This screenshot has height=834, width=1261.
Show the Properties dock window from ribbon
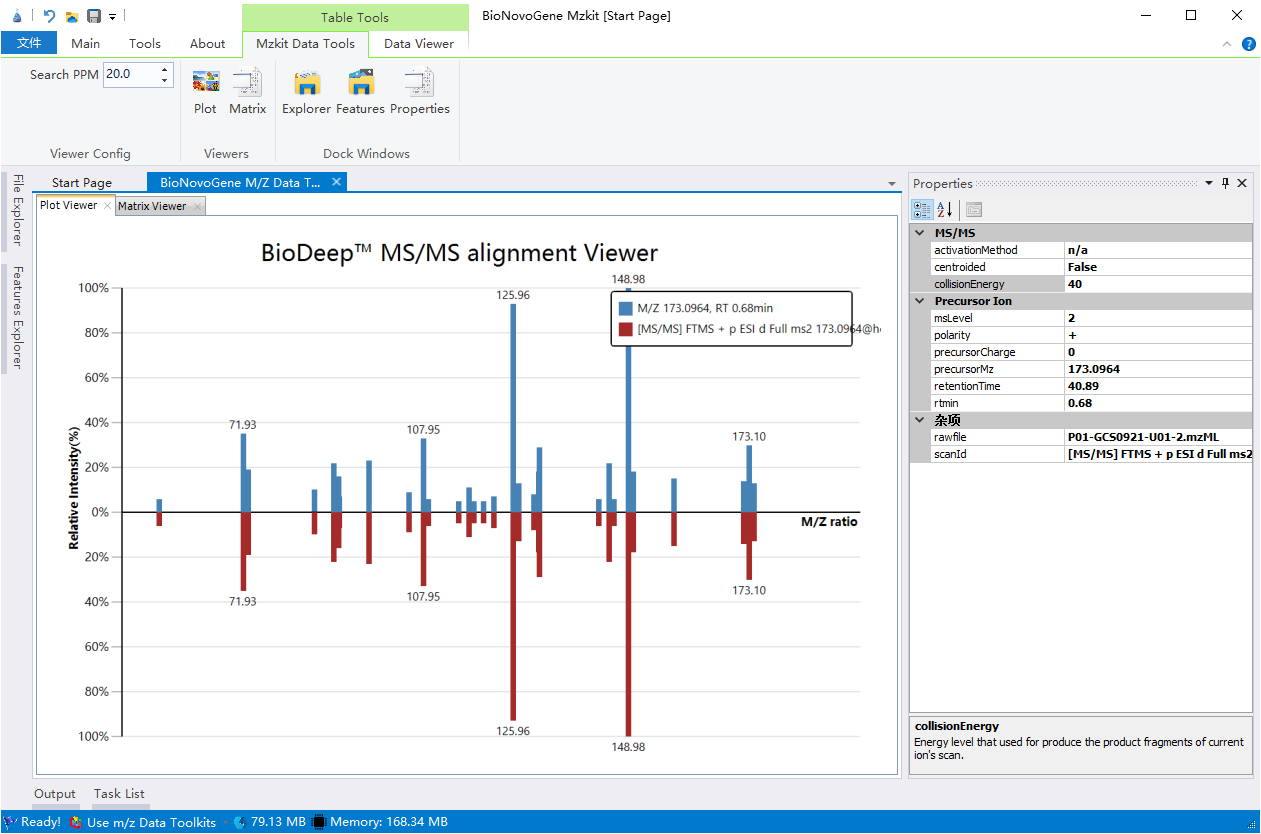(x=420, y=92)
